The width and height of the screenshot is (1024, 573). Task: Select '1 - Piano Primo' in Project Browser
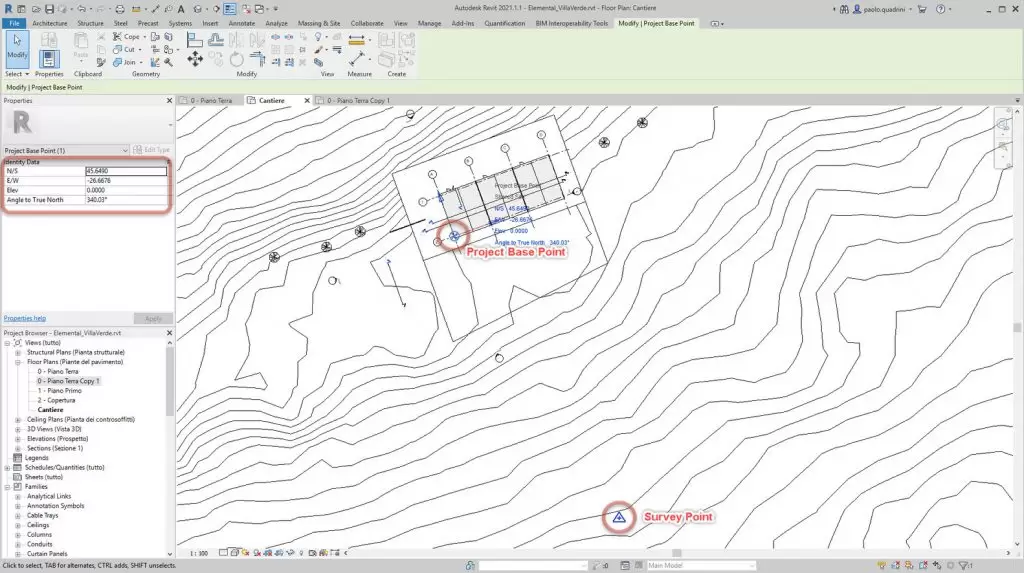coord(62,390)
